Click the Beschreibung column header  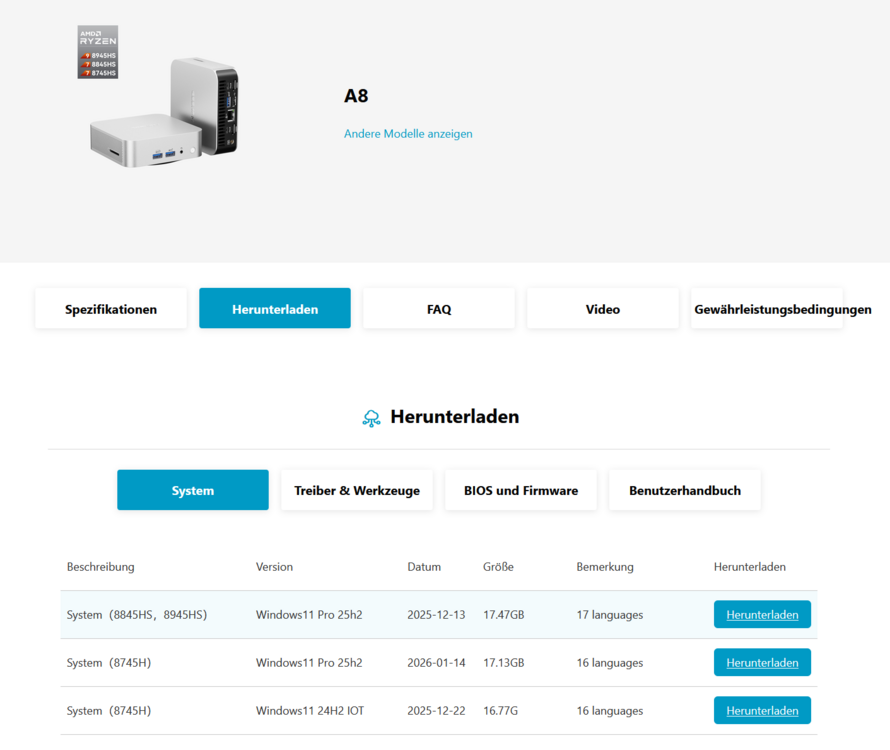click(100, 567)
